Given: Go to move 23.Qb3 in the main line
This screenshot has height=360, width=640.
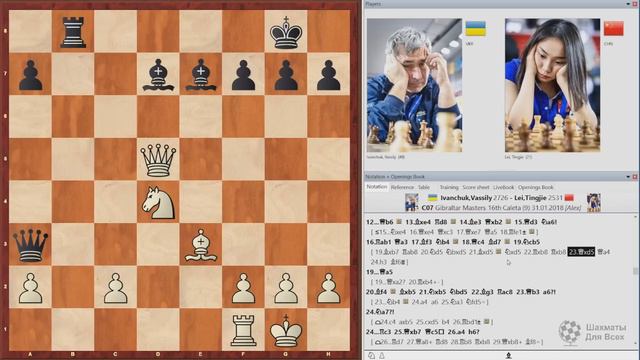Looking at the screenshot, I should 527,292.
